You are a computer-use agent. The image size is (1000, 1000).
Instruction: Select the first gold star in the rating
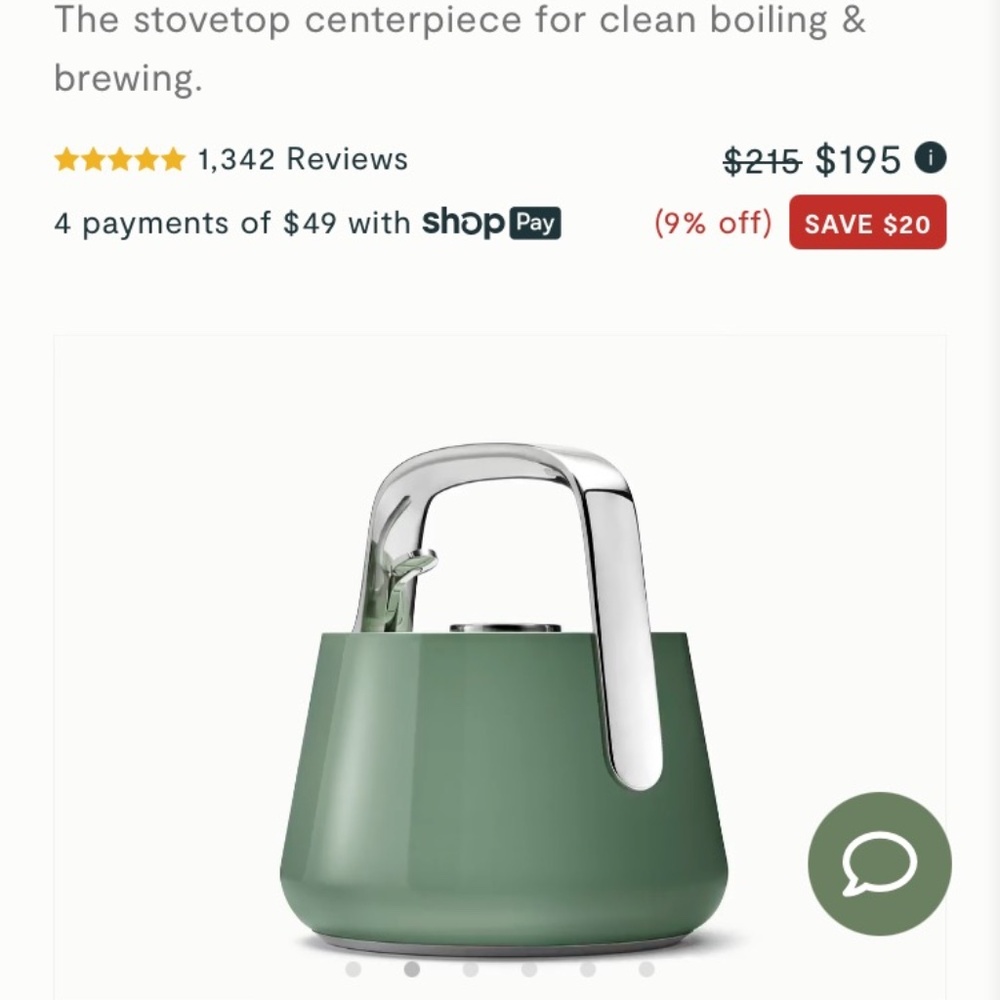(66, 158)
